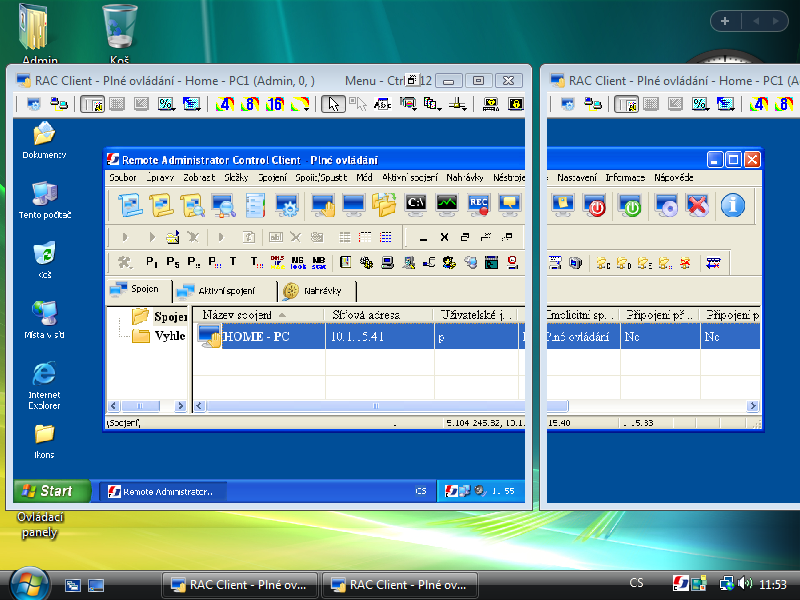Click monitor-gear settings icon in left RAC Client toolbar
This screenshot has width=800, height=600.
tap(34, 105)
